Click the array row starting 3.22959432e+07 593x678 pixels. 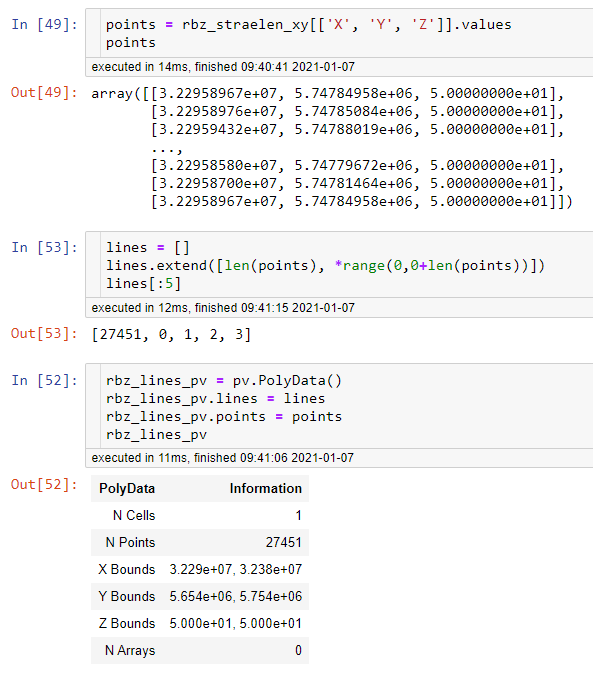click(x=358, y=129)
